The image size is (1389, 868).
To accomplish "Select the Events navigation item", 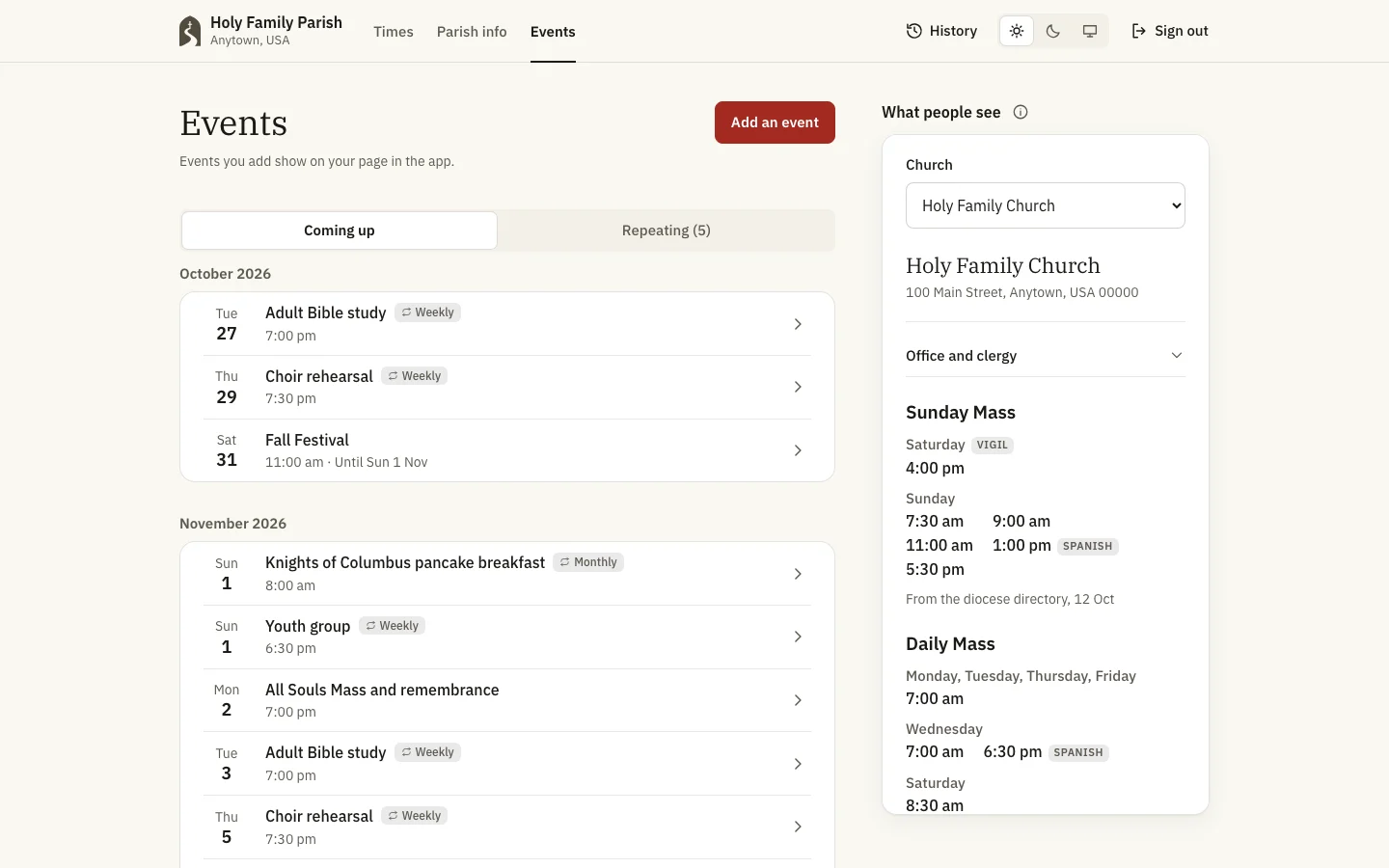I will tap(553, 32).
